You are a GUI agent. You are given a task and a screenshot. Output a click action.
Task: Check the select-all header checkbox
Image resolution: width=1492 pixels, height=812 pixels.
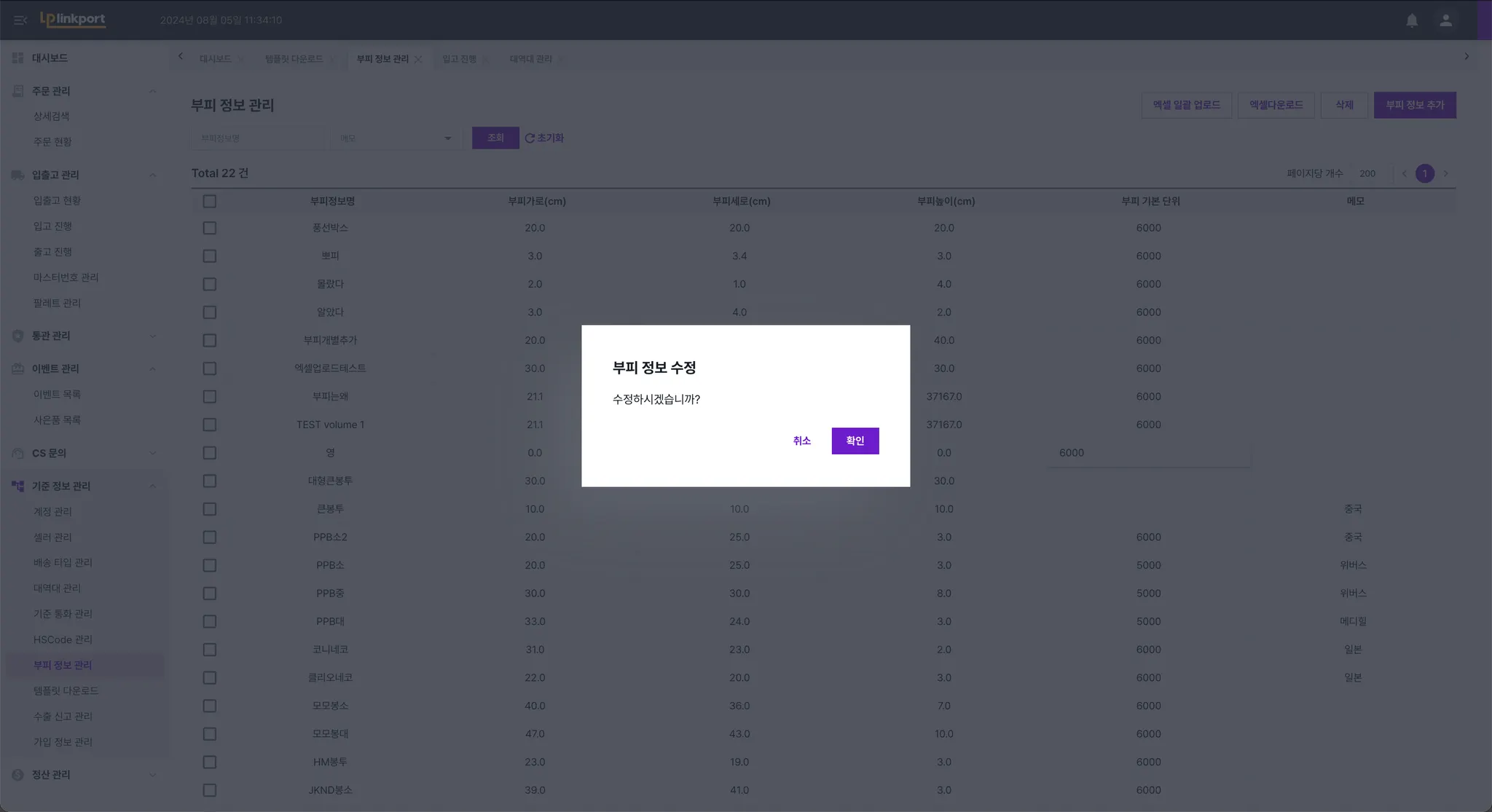pyautogui.click(x=210, y=201)
